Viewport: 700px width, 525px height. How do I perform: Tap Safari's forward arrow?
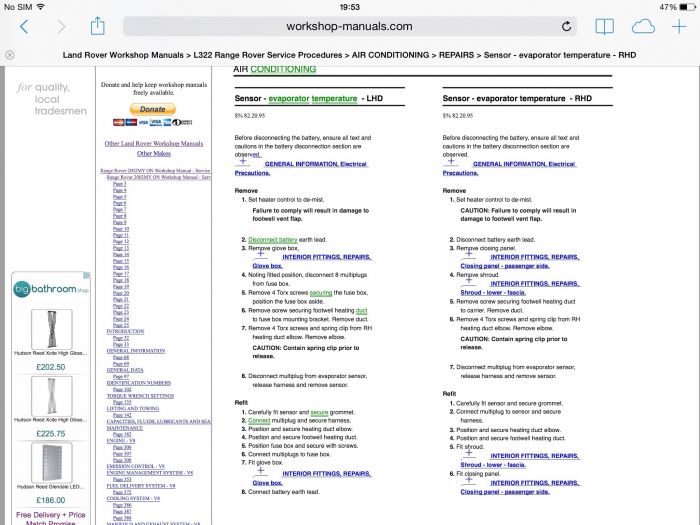point(62,27)
